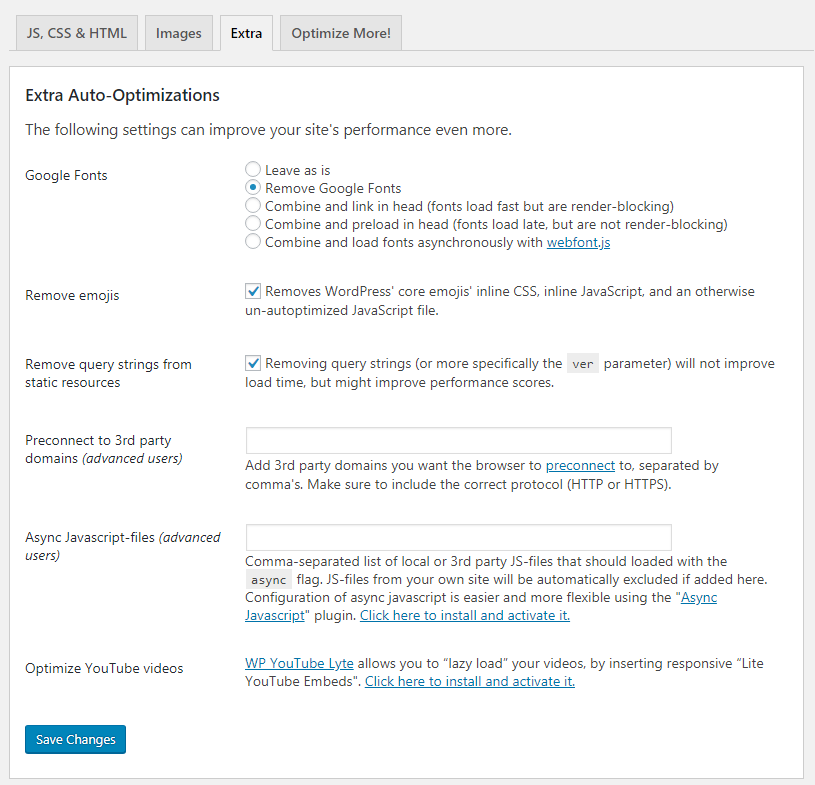Open the Optimize More! tab
The height and width of the screenshot is (785, 815).
tap(340, 33)
